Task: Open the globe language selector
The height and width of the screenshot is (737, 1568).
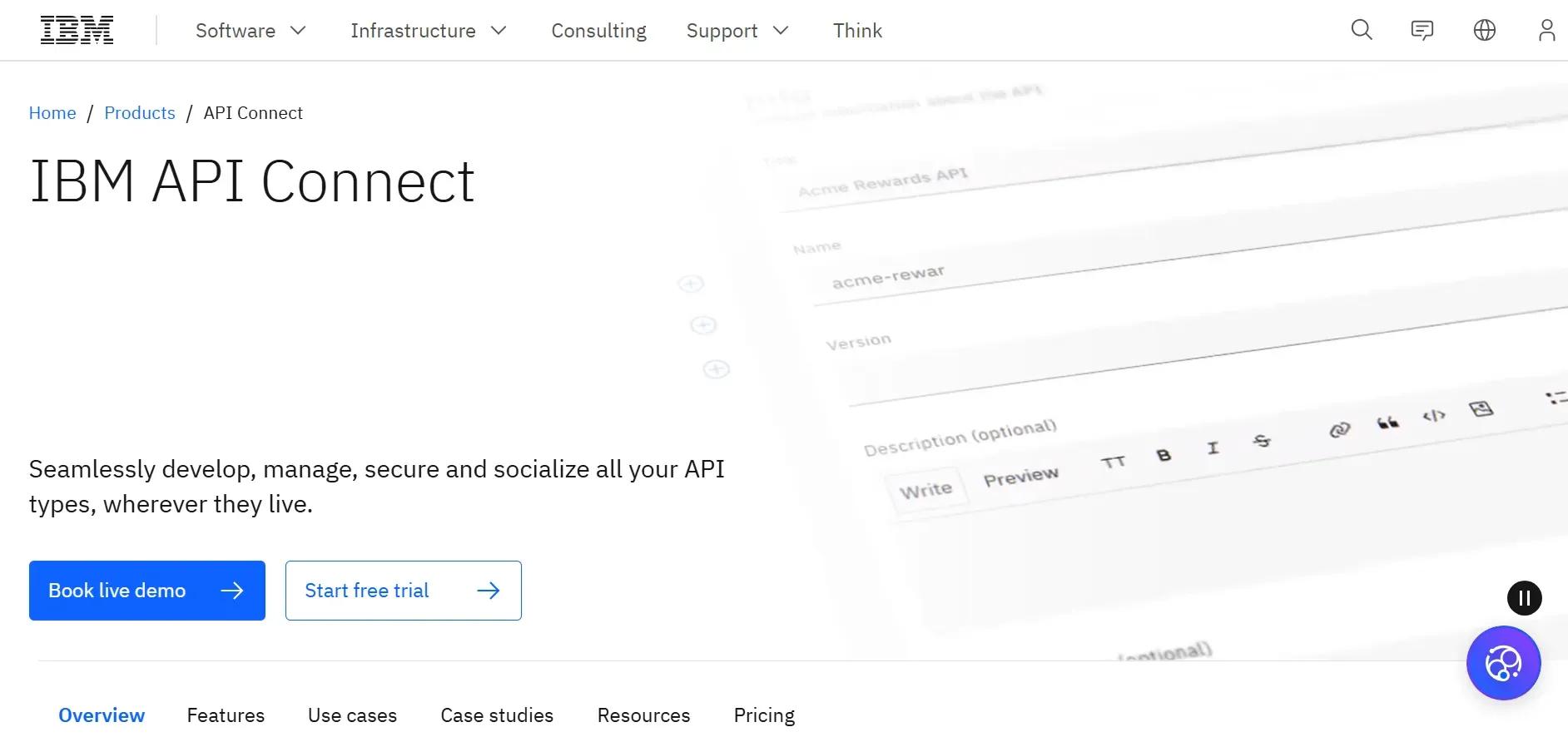Action: 1485,31
